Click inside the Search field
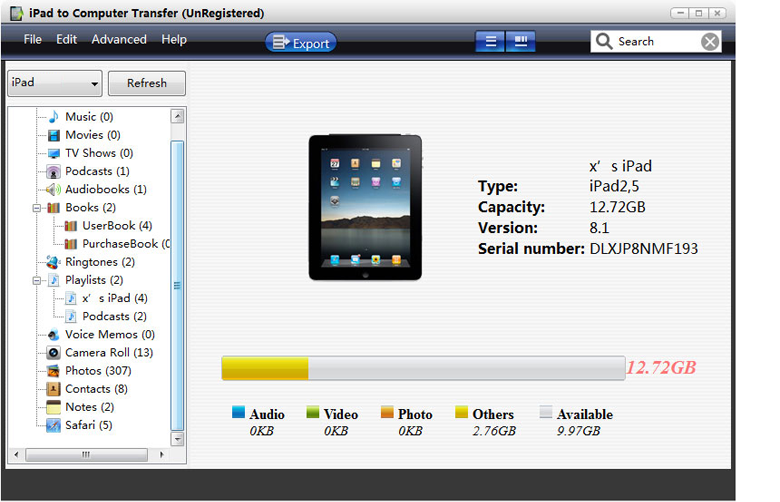This screenshot has width=780, height=502. coord(656,42)
